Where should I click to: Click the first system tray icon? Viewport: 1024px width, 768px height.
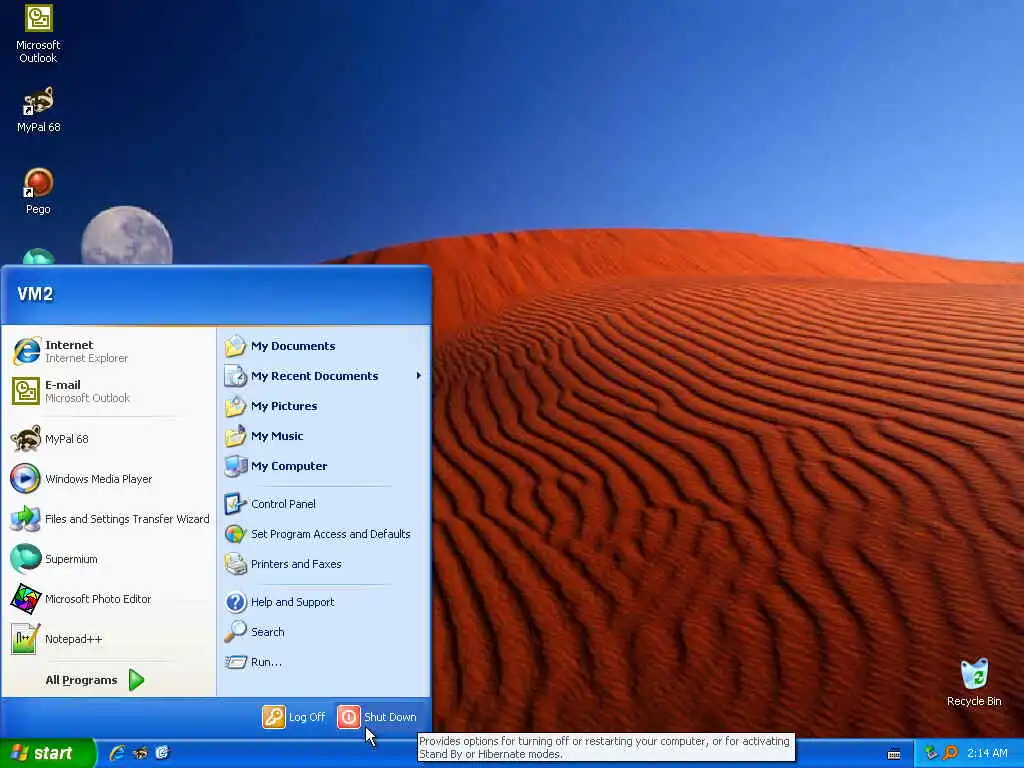(x=931, y=753)
